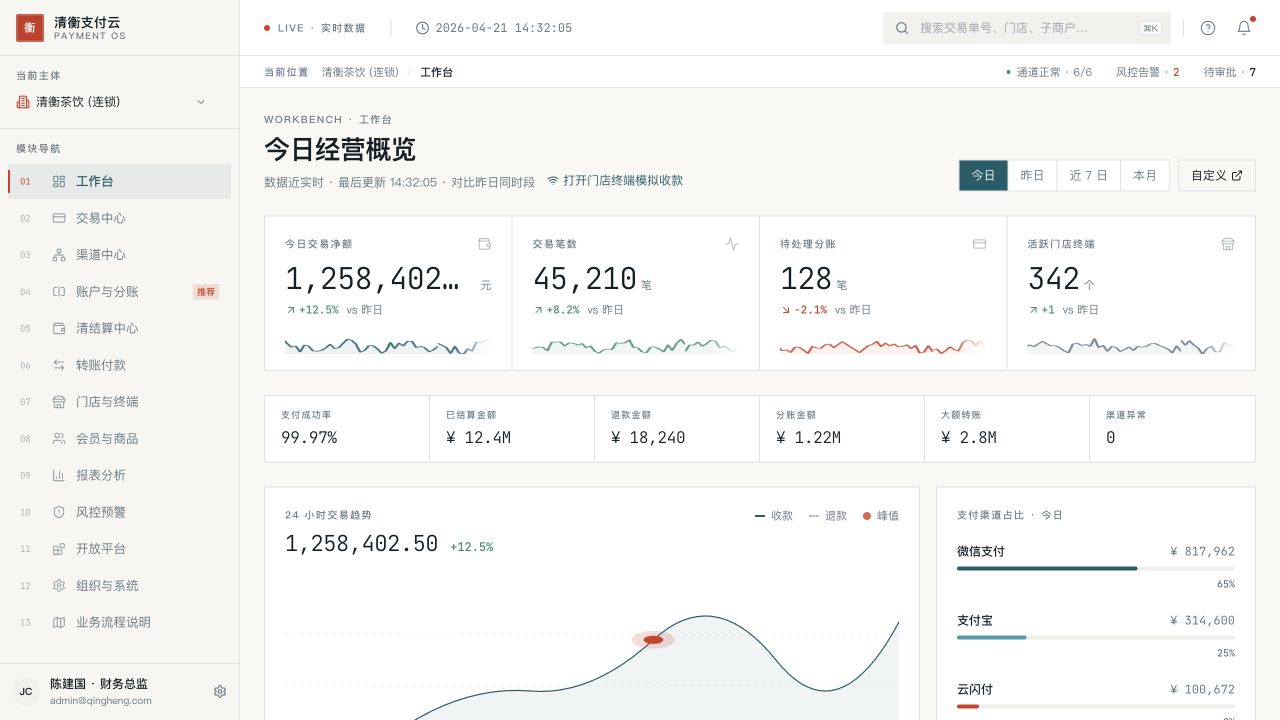Click 清衡茶饮 (连锁) in the breadcrumb

click(x=360, y=72)
